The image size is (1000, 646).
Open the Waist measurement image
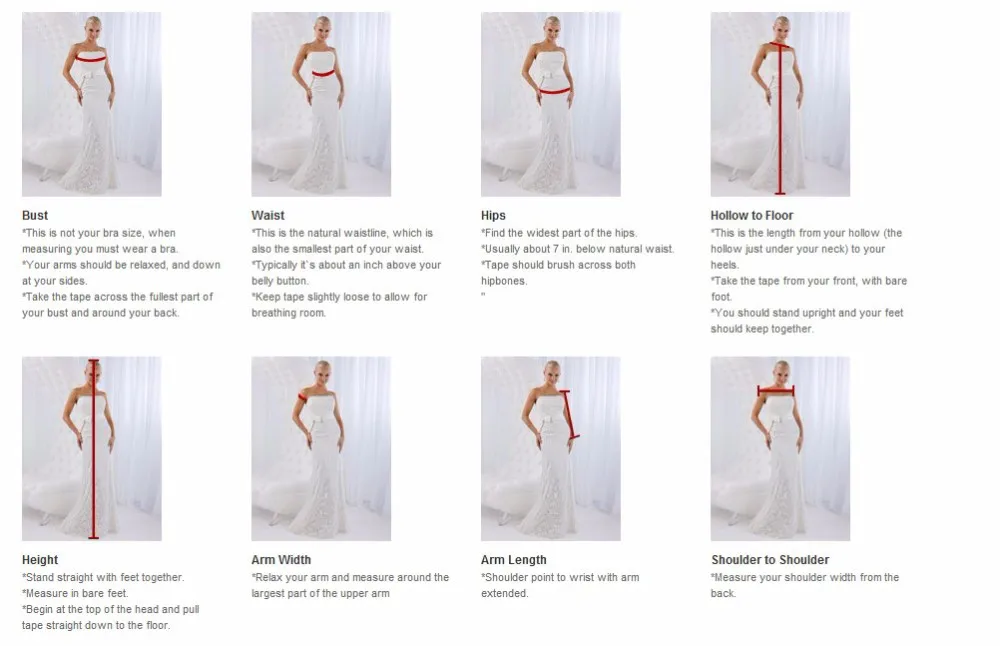(321, 104)
